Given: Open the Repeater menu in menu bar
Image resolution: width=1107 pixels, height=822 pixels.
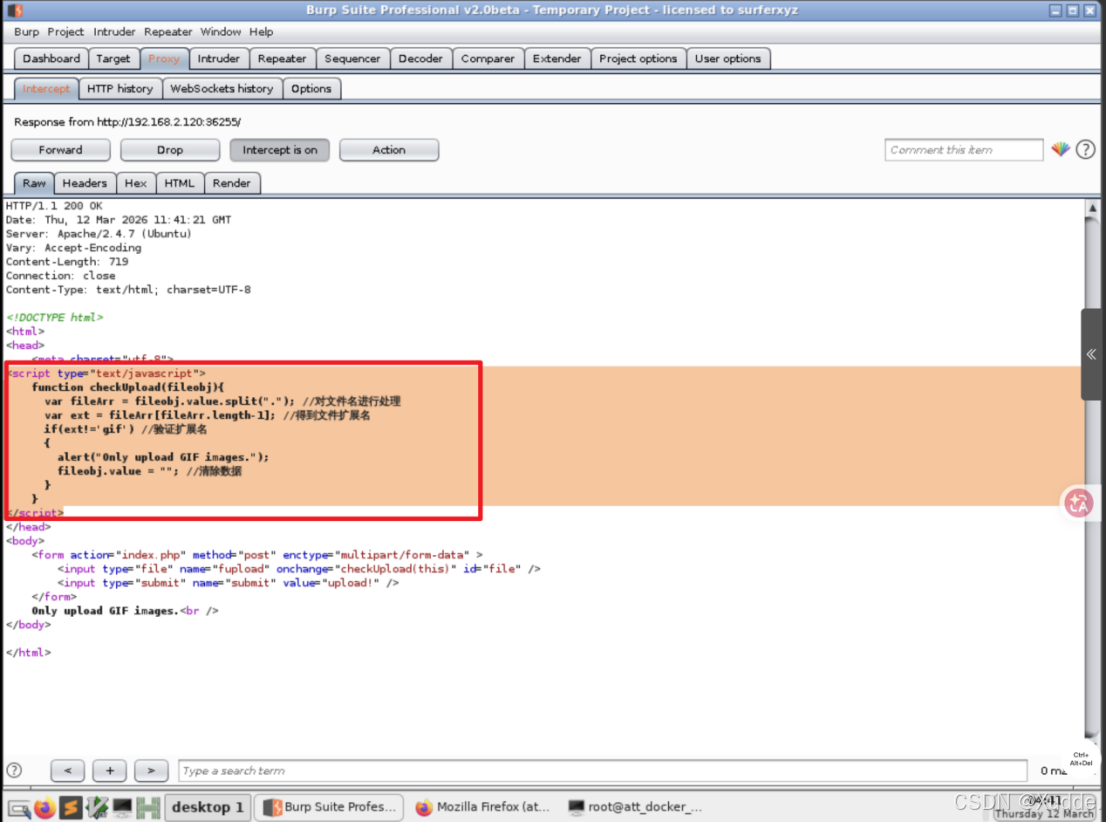Looking at the screenshot, I should [168, 32].
